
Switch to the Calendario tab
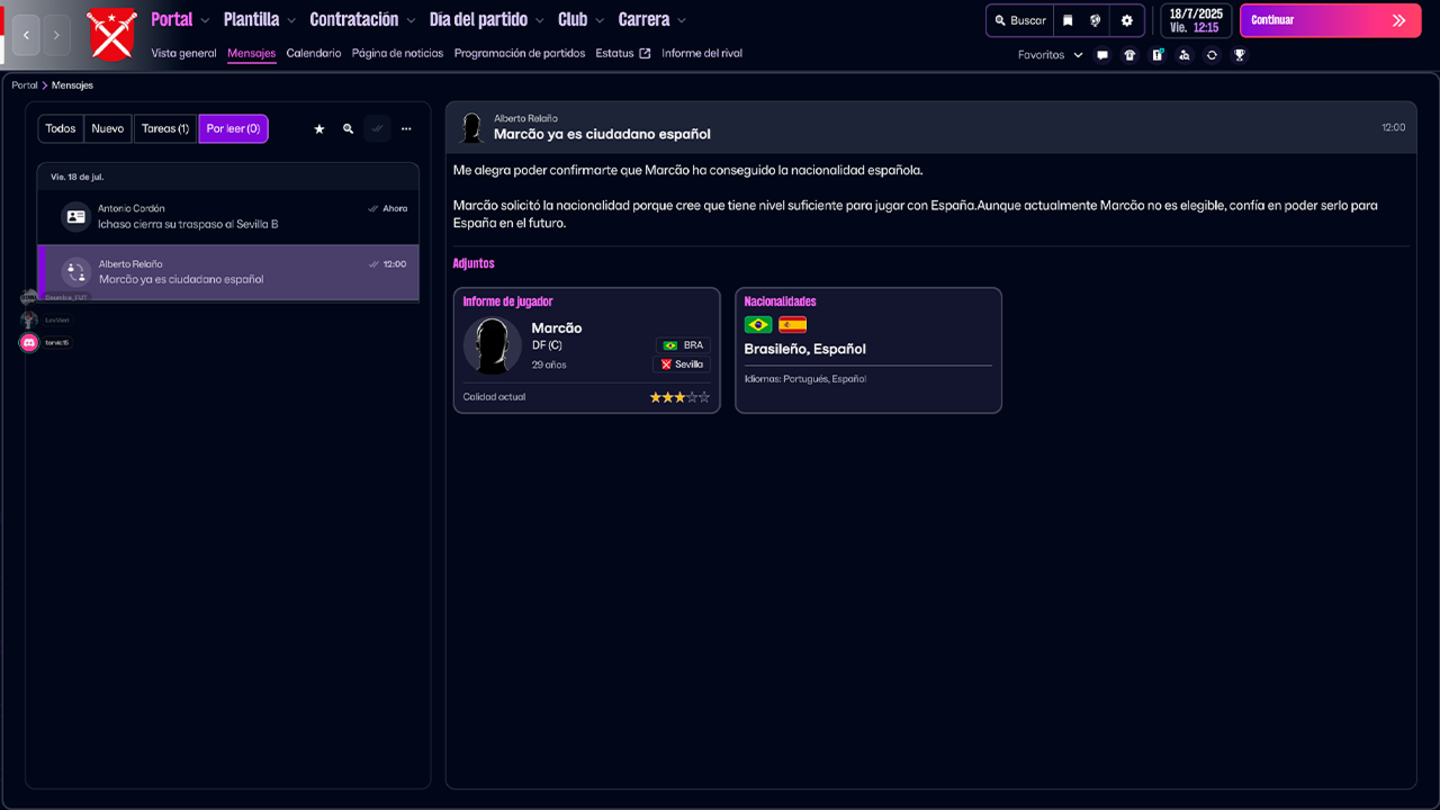pos(313,53)
